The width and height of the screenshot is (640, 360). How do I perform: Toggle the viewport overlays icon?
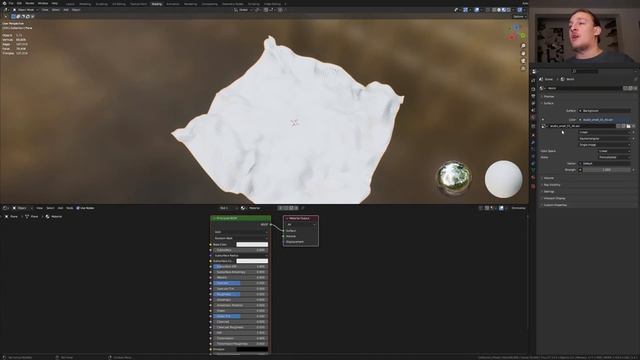[x=476, y=10]
